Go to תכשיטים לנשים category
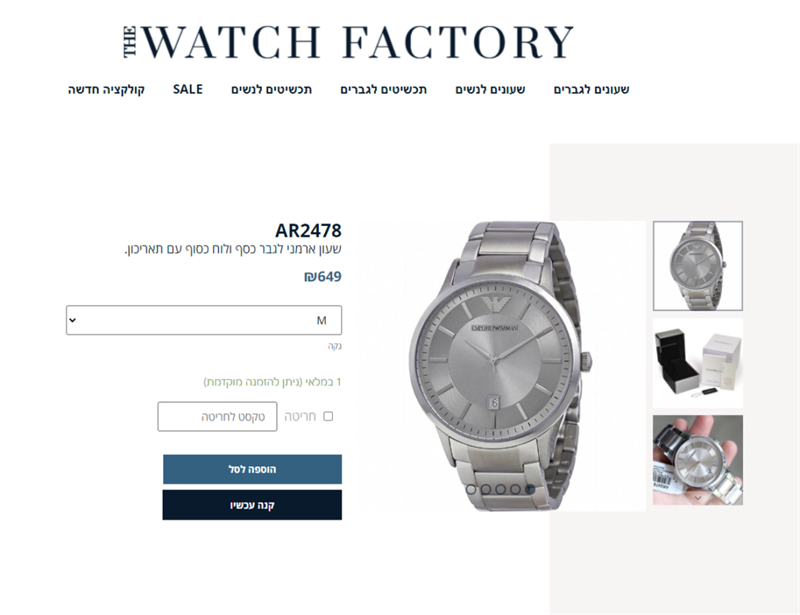 coord(271,89)
